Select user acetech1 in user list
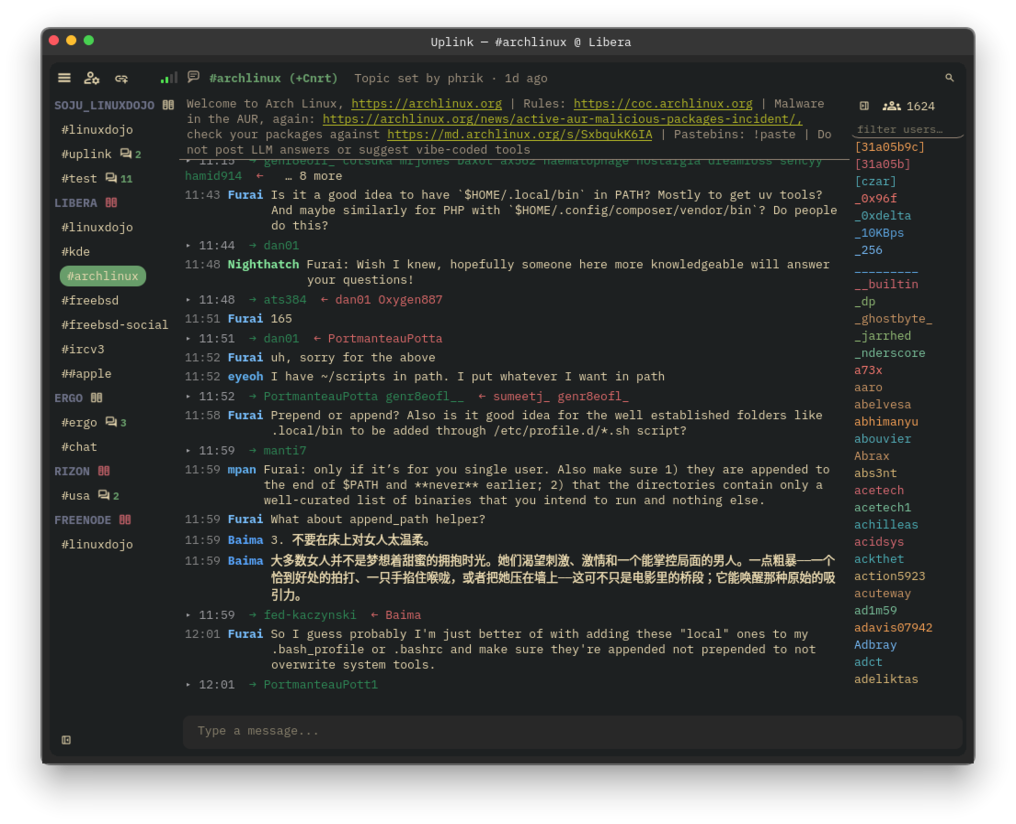 (883, 508)
